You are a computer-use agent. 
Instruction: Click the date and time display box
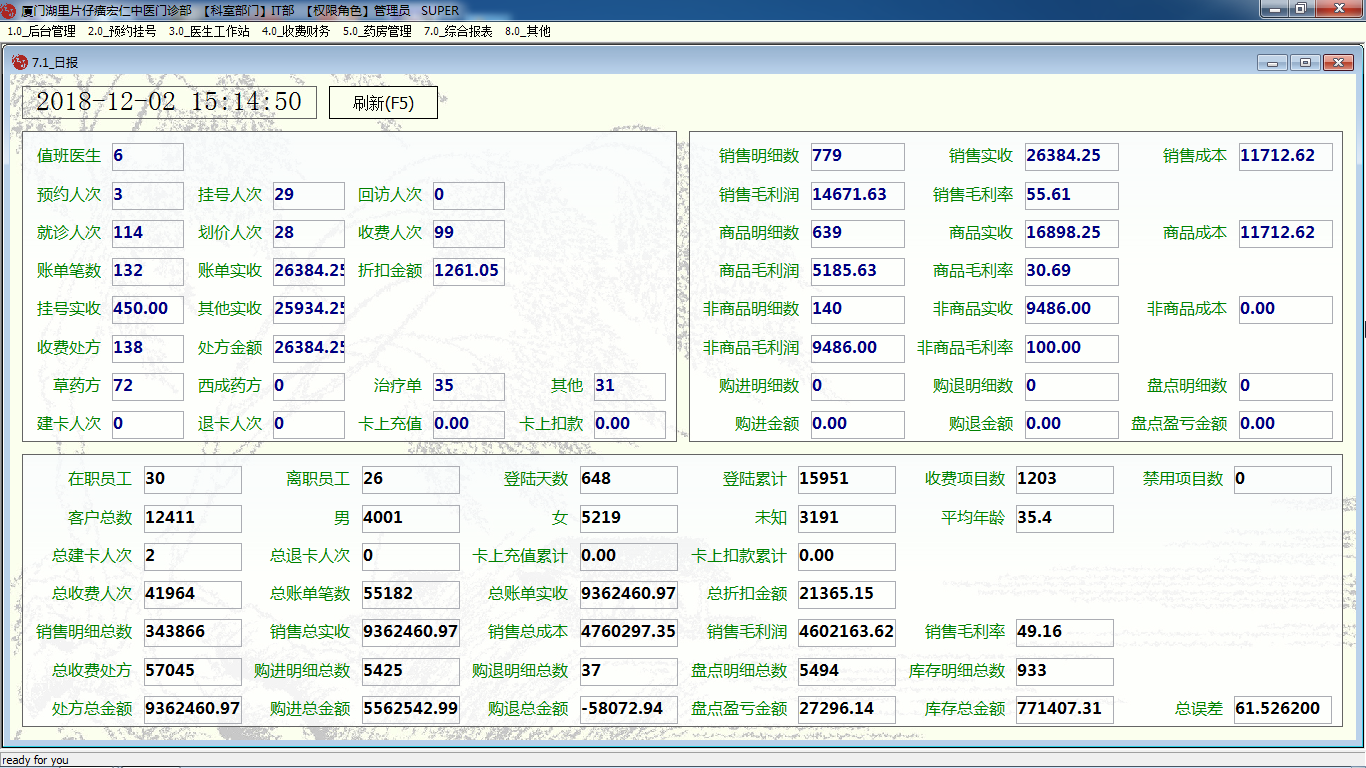click(x=169, y=102)
